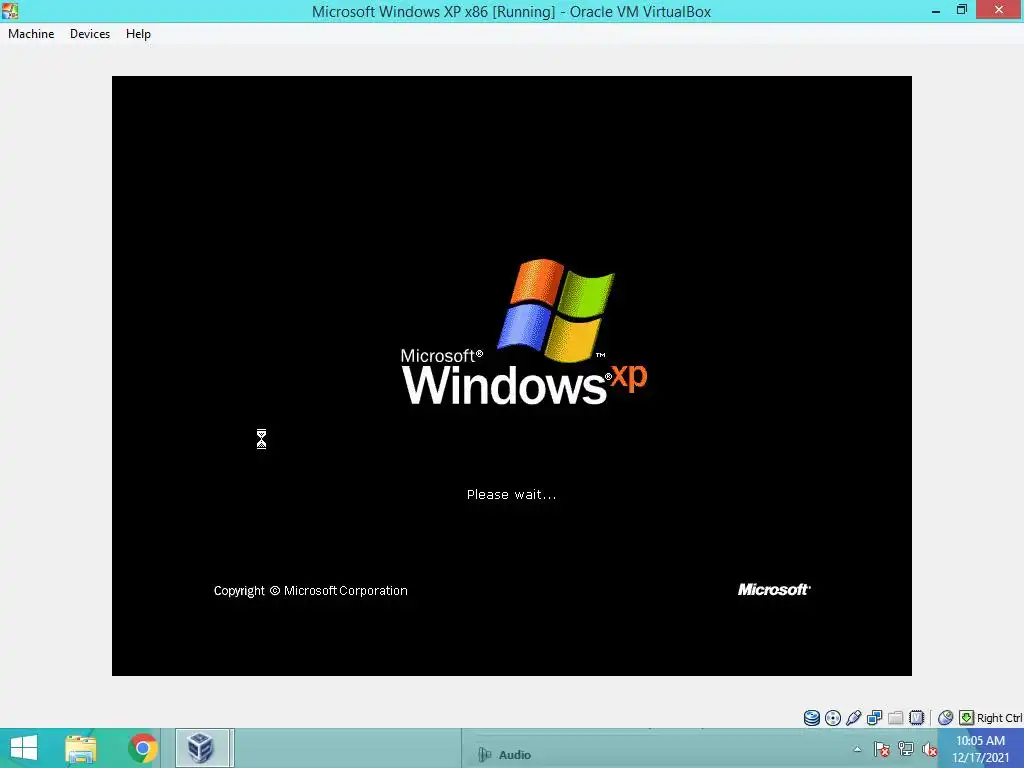Click the muted volume speaker tray icon
1024x768 pixels.
point(929,749)
